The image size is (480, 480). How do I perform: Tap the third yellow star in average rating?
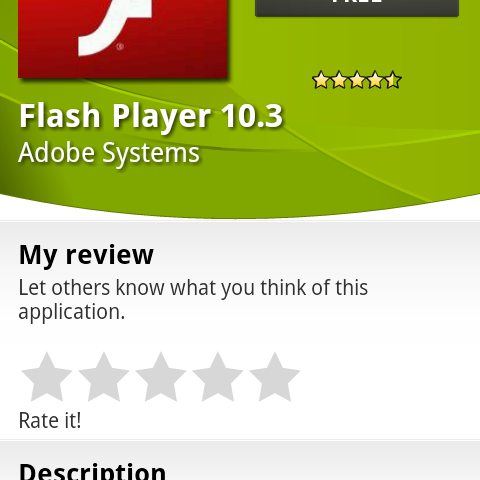tap(357, 80)
